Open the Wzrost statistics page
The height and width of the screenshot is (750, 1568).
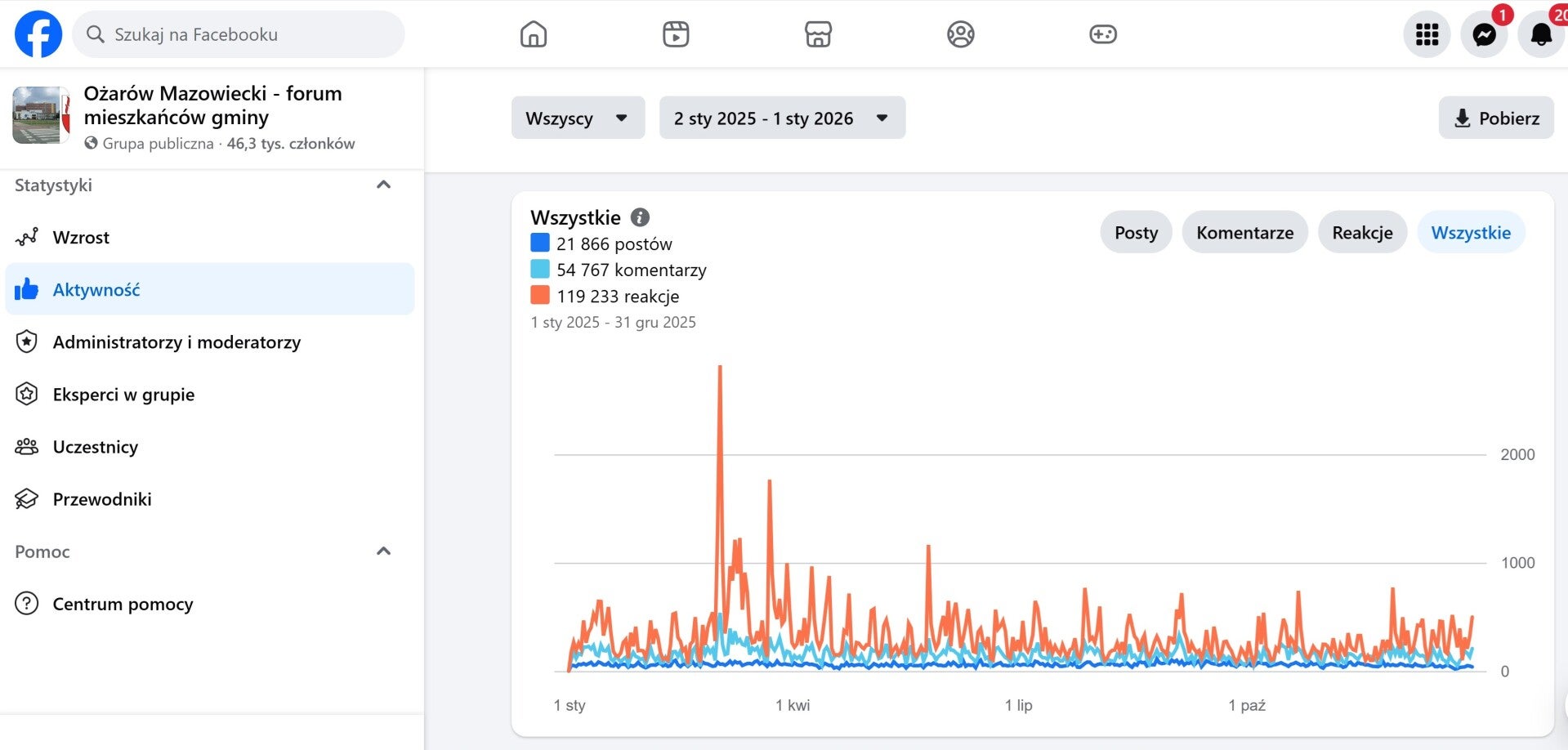[x=81, y=238]
